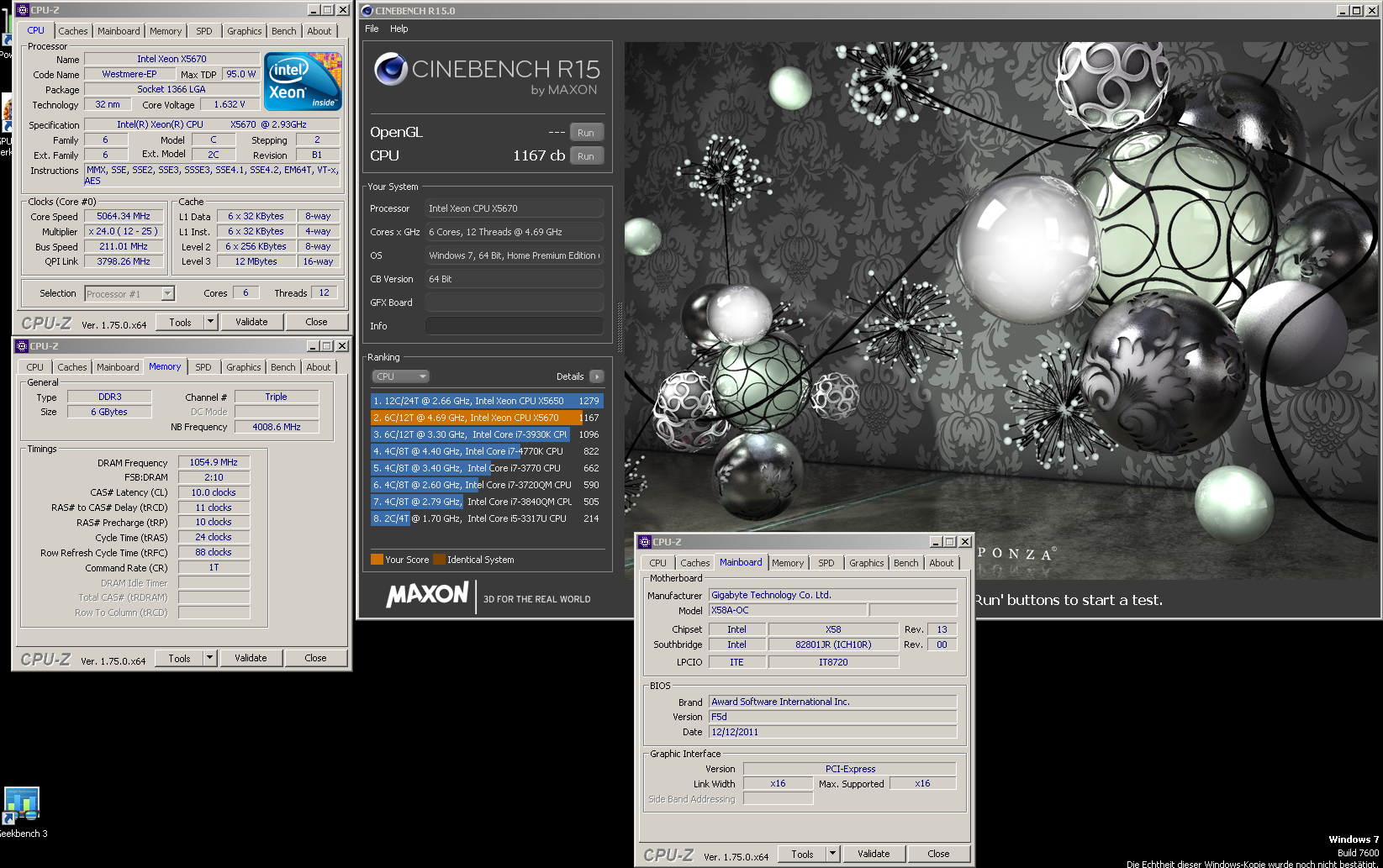
Task: Switch to Caches tab in top CPU-Z
Action: (x=73, y=31)
